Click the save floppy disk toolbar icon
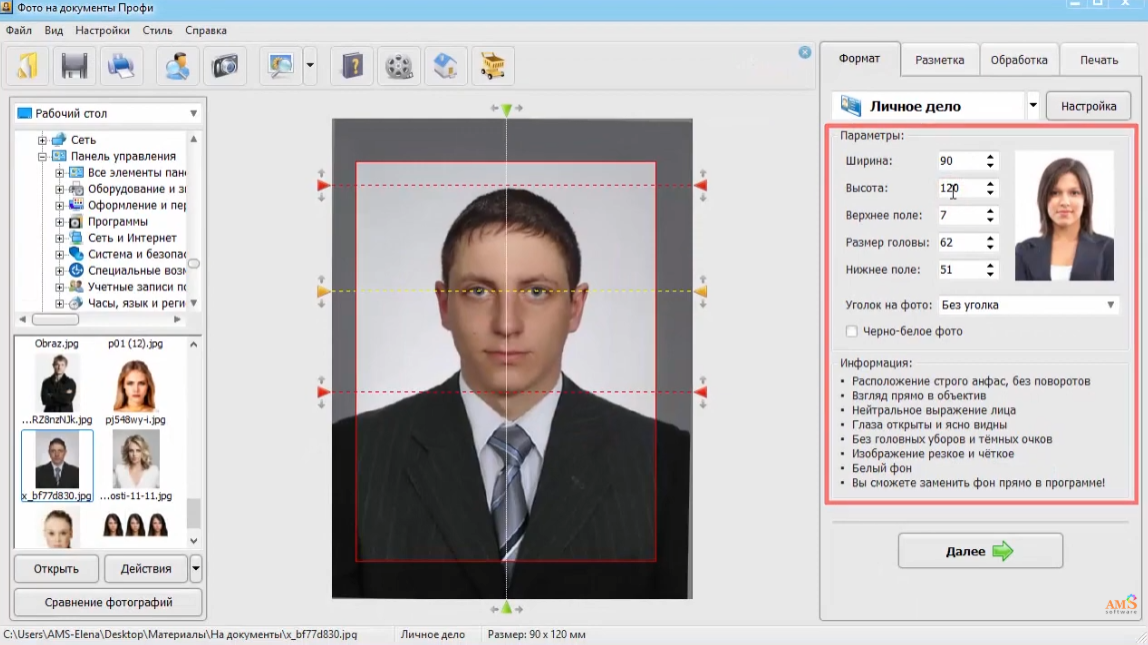Viewport: 1148px width, 645px height. click(74, 66)
